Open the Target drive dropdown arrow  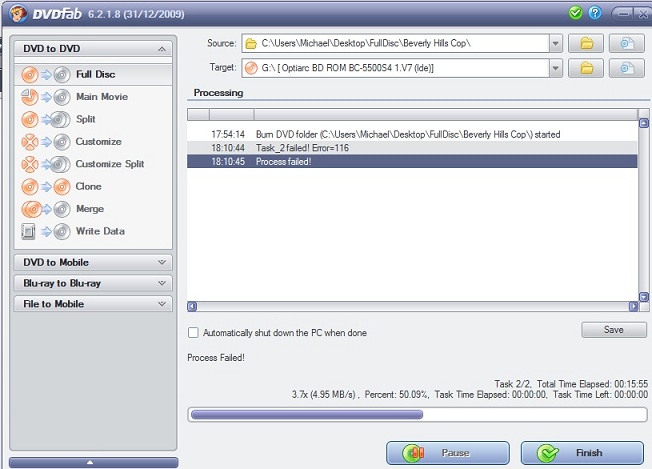[x=555, y=68]
